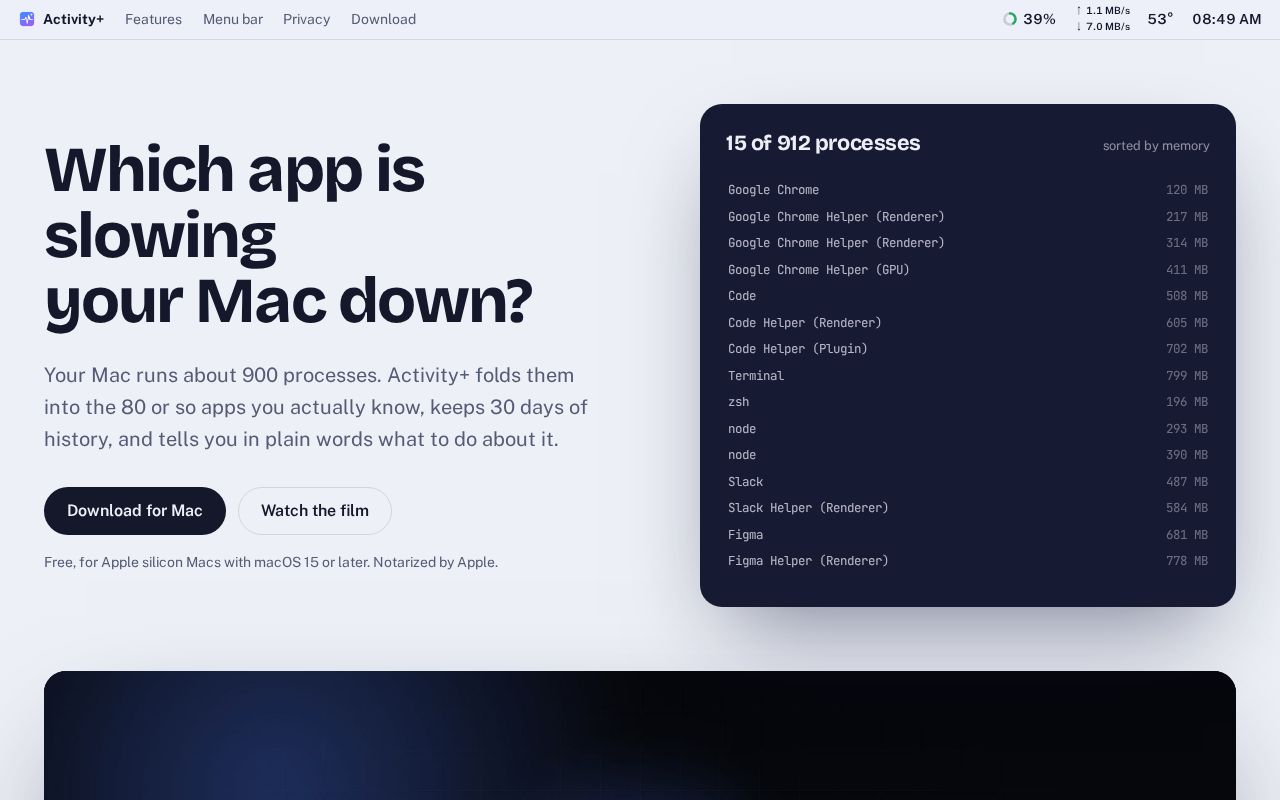This screenshot has height=800, width=1280.
Task: Click the 'sorted by memory' label
Action: tap(1156, 146)
